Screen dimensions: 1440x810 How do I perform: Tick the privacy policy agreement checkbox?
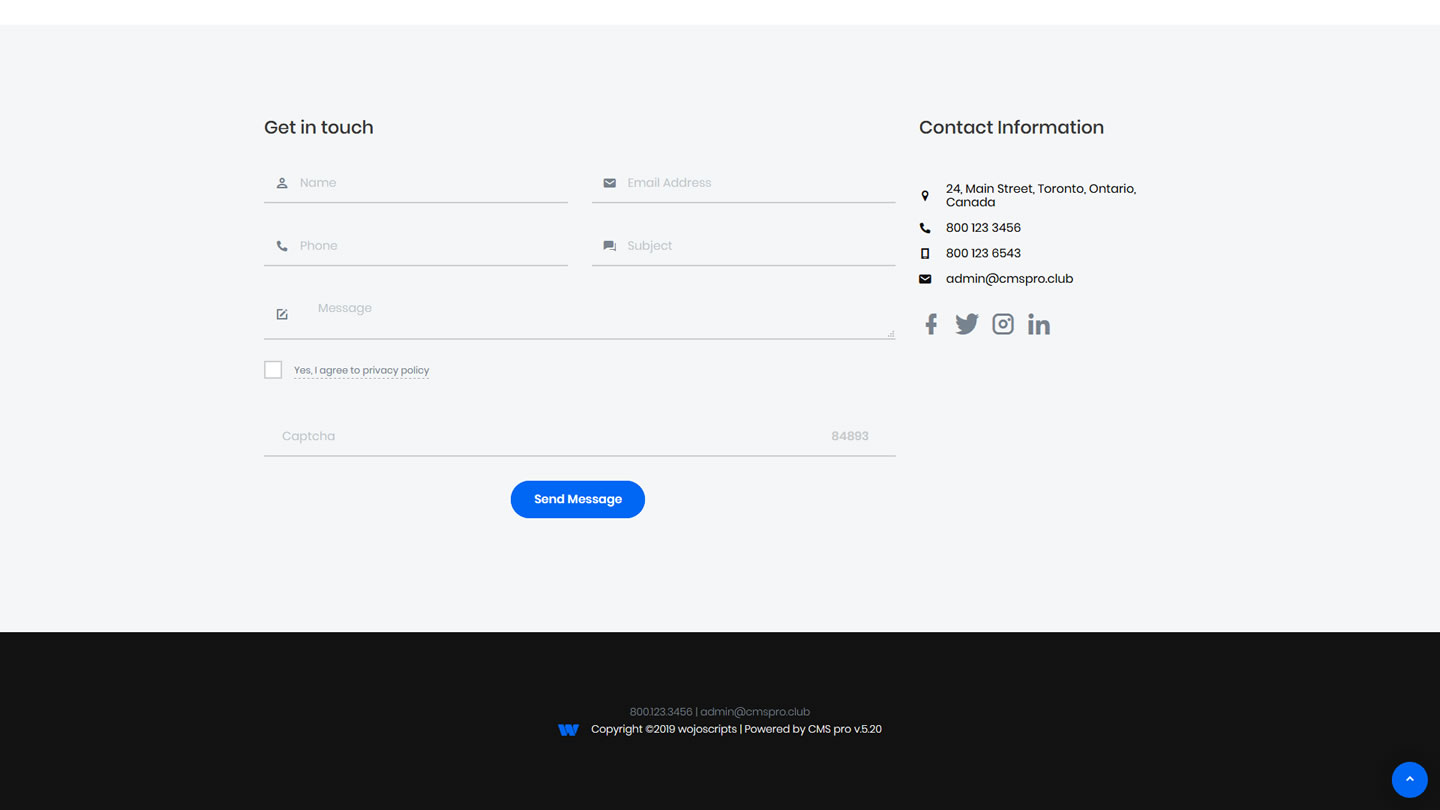[273, 370]
